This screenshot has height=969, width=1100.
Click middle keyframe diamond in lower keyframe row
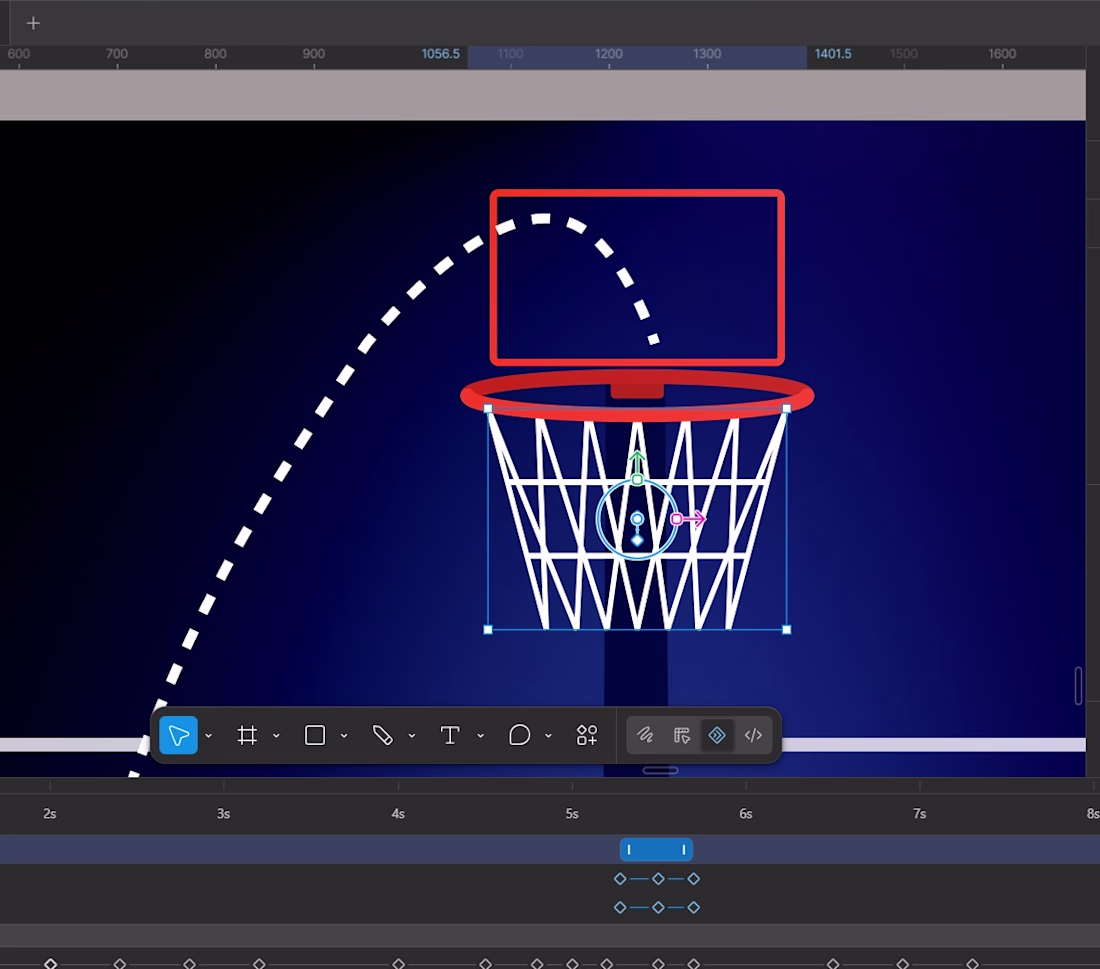pyautogui.click(x=658, y=907)
